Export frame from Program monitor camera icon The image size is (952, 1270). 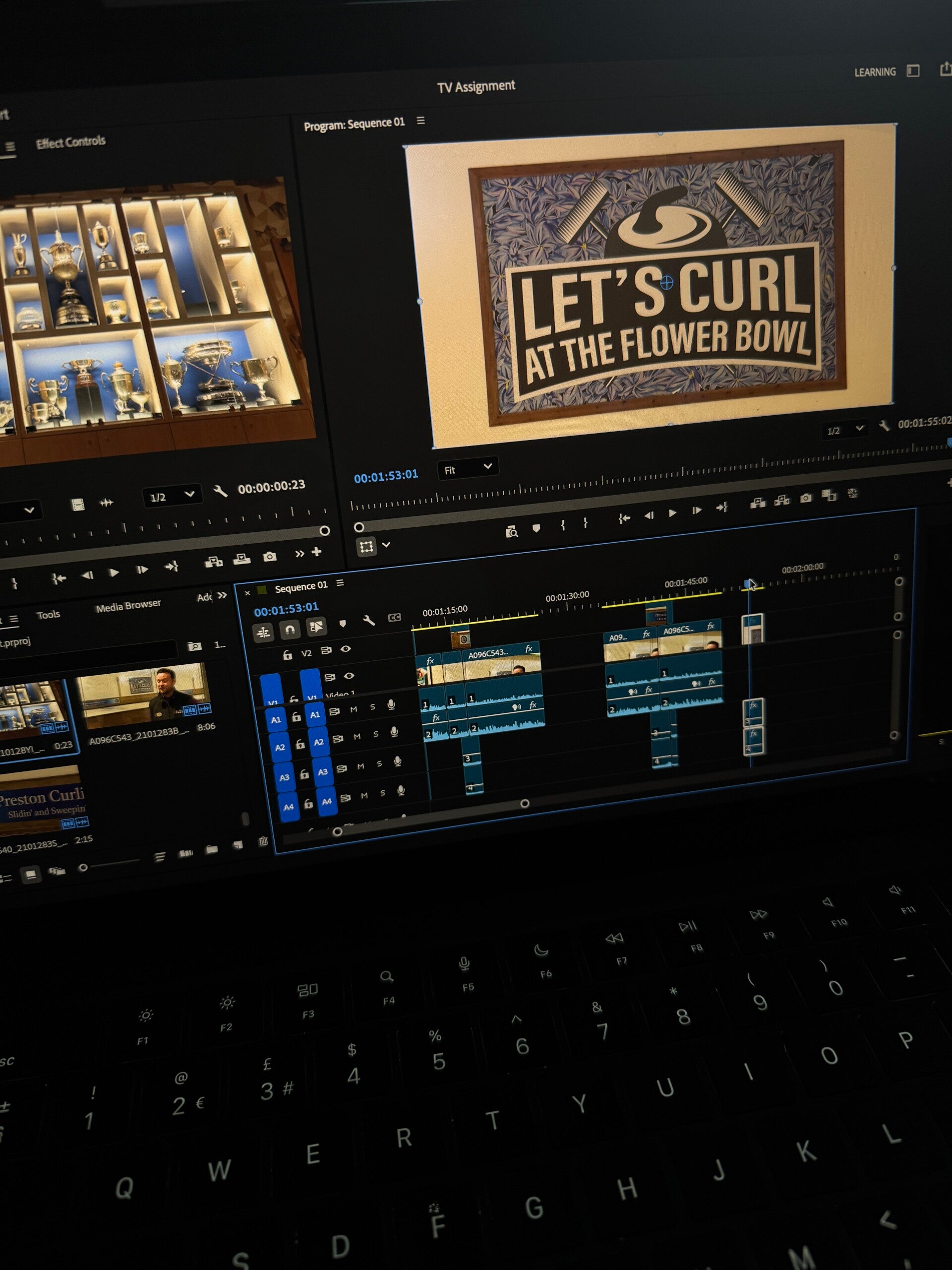coord(806,498)
